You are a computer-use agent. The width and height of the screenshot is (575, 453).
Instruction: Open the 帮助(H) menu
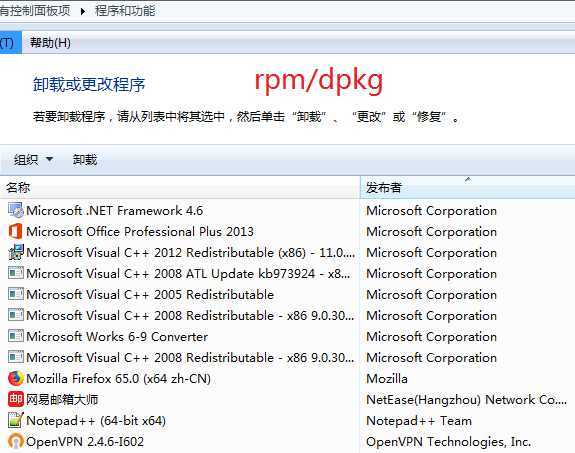[x=50, y=43]
